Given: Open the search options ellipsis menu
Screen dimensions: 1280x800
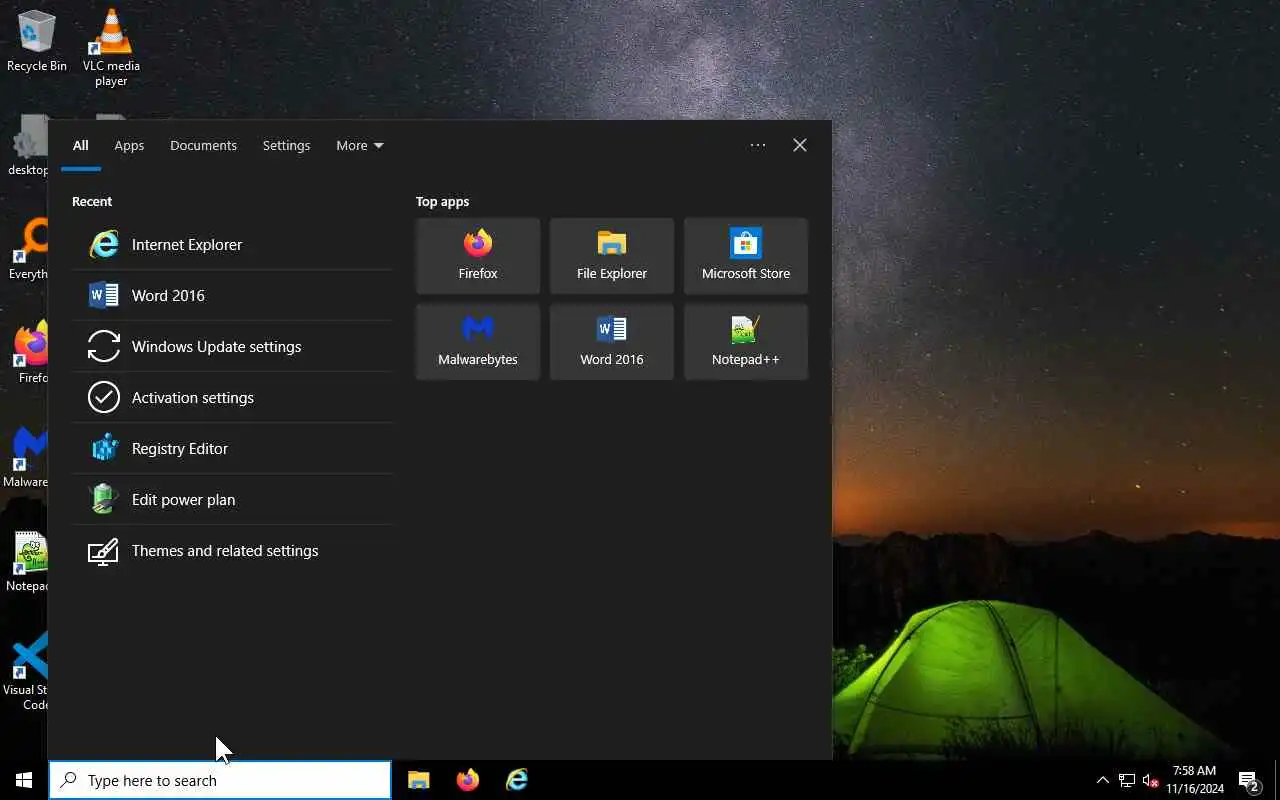Looking at the screenshot, I should (x=758, y=145).
